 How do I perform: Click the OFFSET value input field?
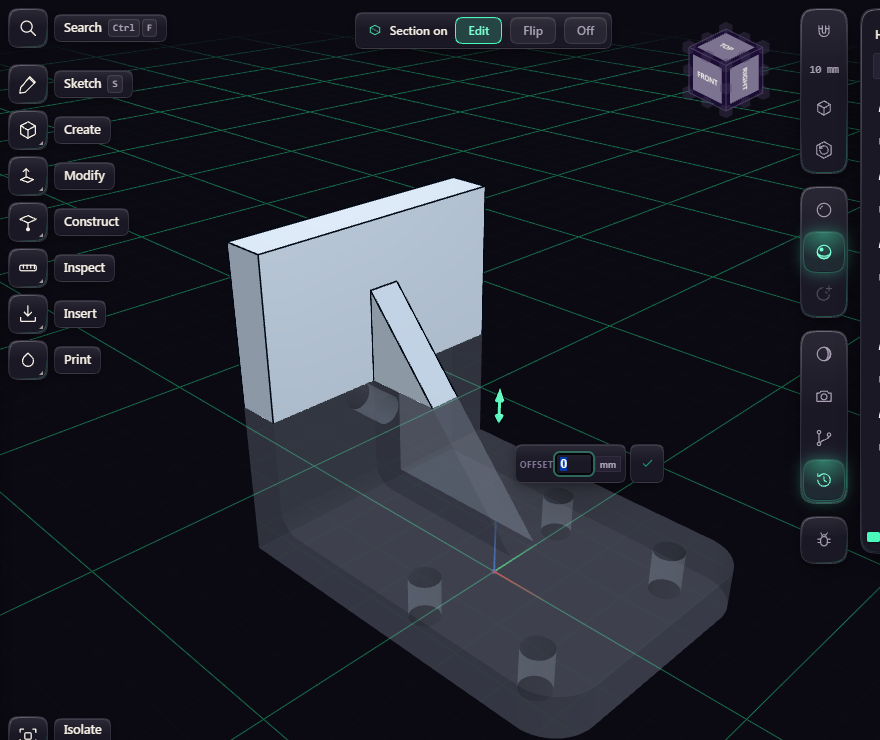coord(574,464)
